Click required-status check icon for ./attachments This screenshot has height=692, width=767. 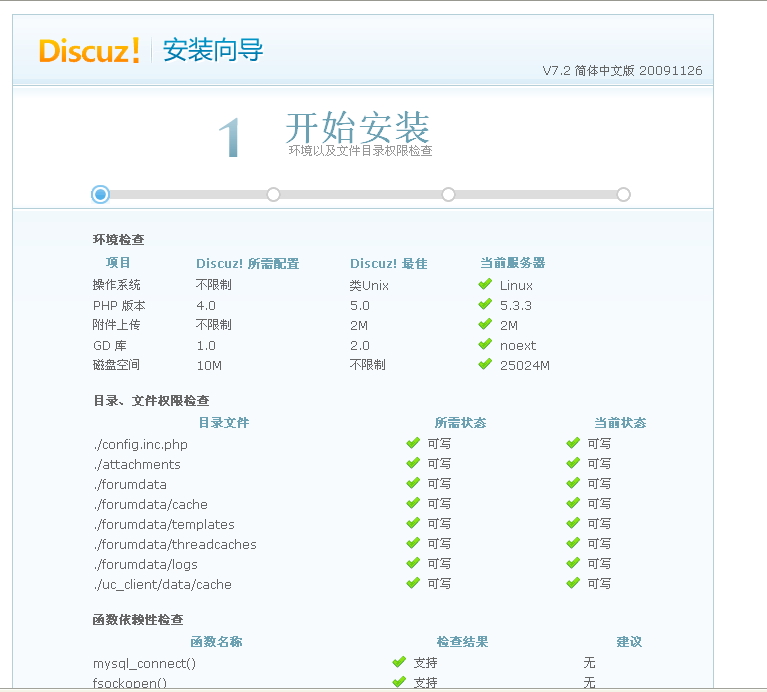click(x=413, y=463)
